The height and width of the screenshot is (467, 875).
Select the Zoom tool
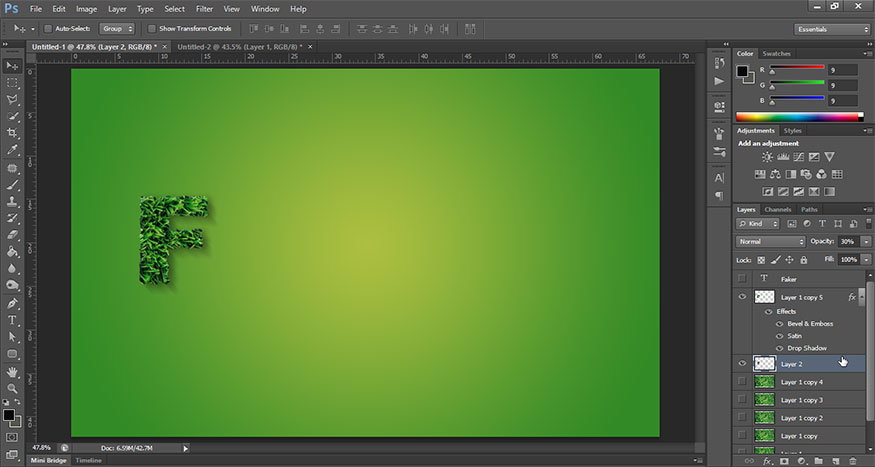[12, 388]
